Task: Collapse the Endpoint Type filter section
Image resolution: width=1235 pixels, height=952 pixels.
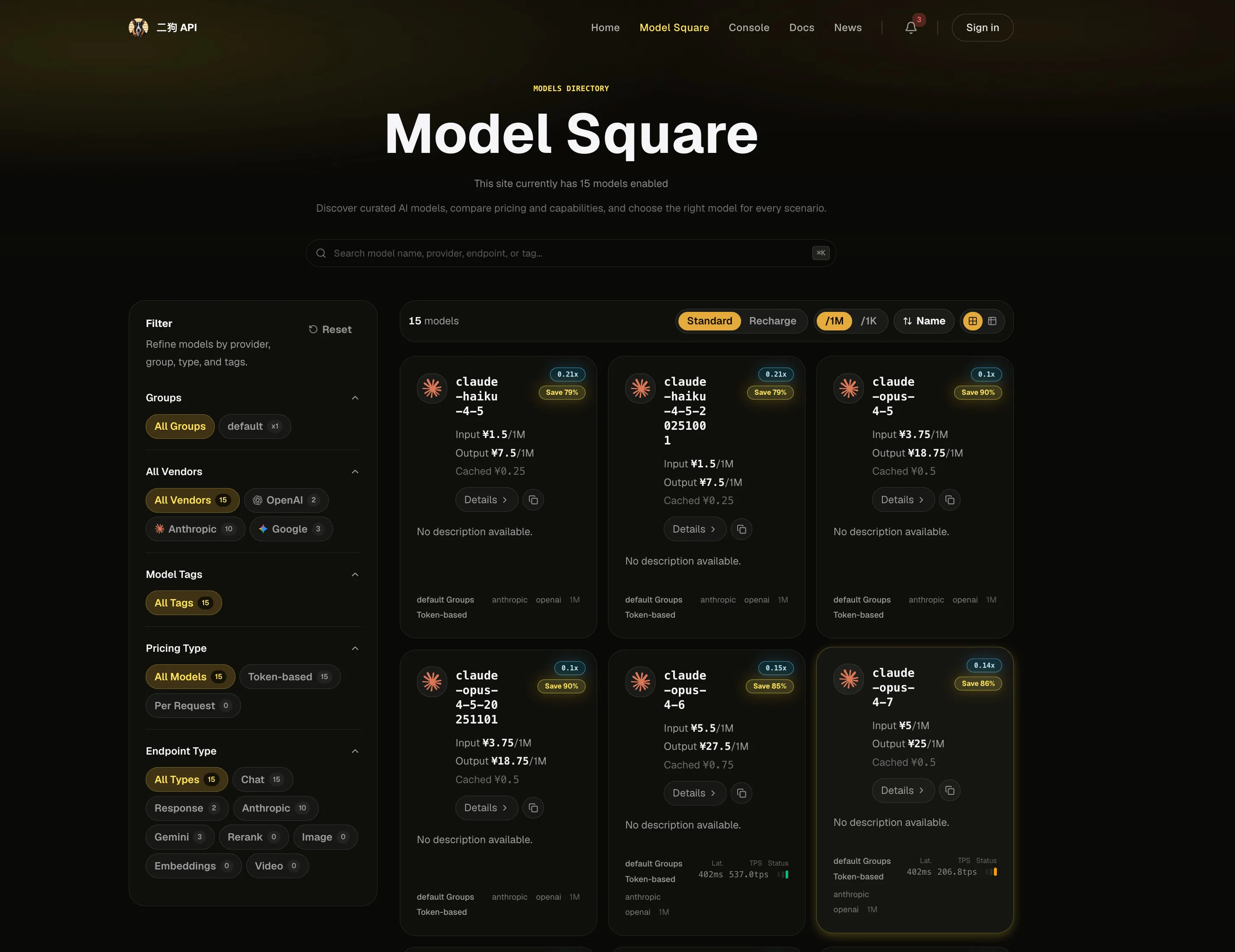Action: point(355,751)
